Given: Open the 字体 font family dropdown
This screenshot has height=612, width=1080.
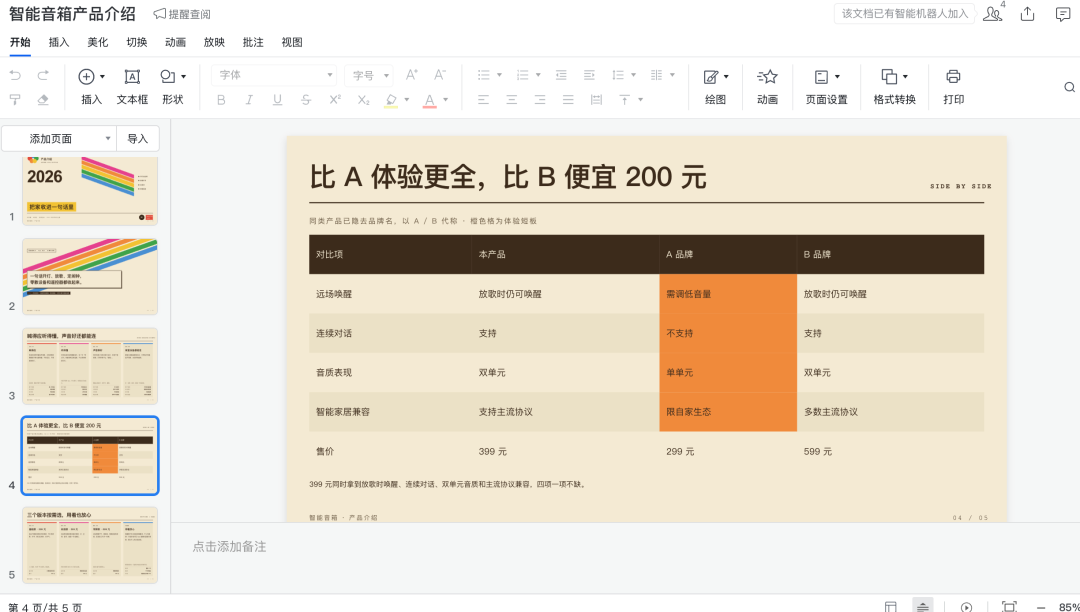Looking at the screenshot, I should pyautogui.click(x=274, y=75).
